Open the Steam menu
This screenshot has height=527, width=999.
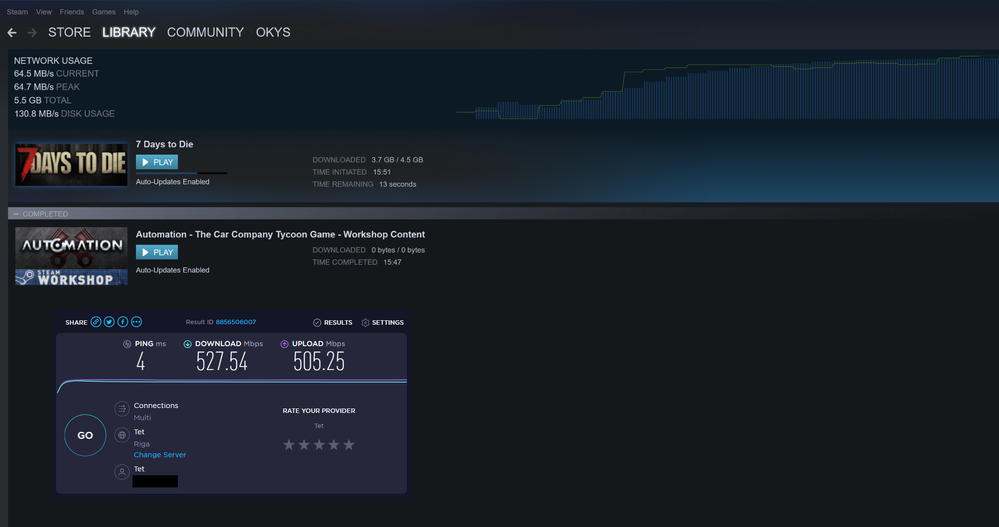17,12
